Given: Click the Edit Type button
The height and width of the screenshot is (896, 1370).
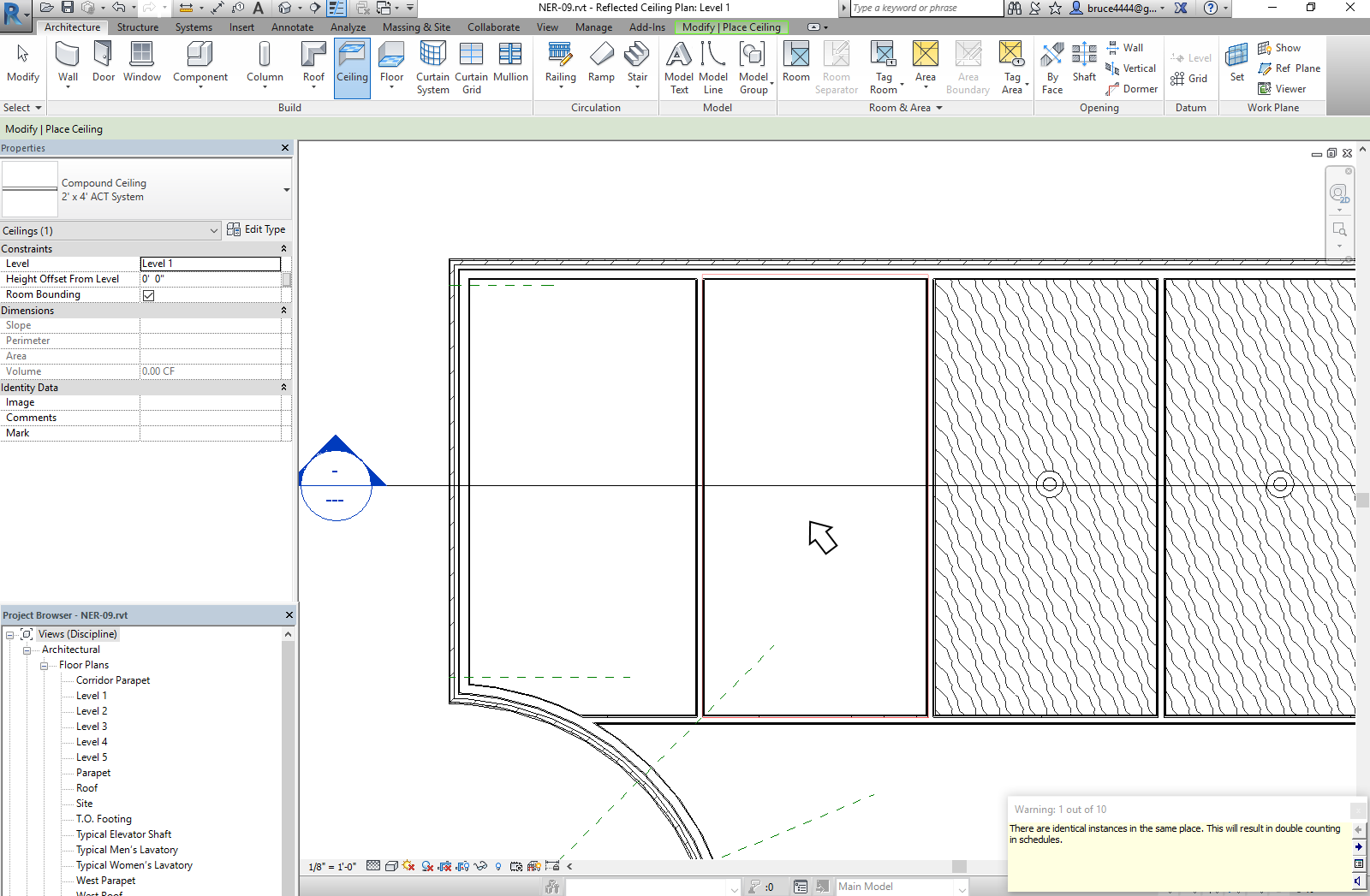Looking at the screenshot, I should [256, 229].
